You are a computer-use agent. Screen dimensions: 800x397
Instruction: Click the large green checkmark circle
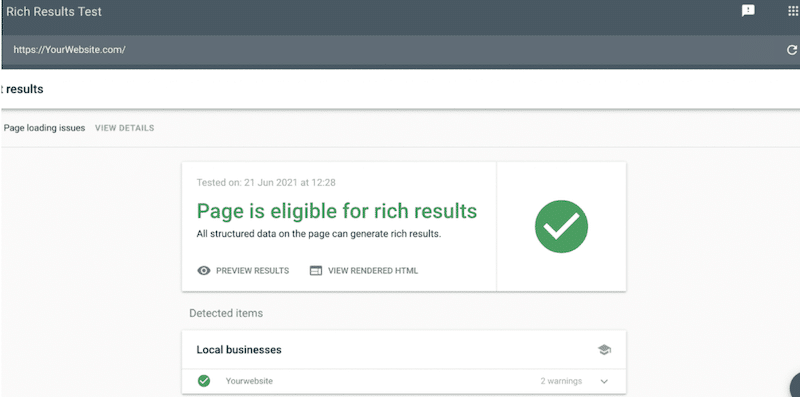click(561, 226)
